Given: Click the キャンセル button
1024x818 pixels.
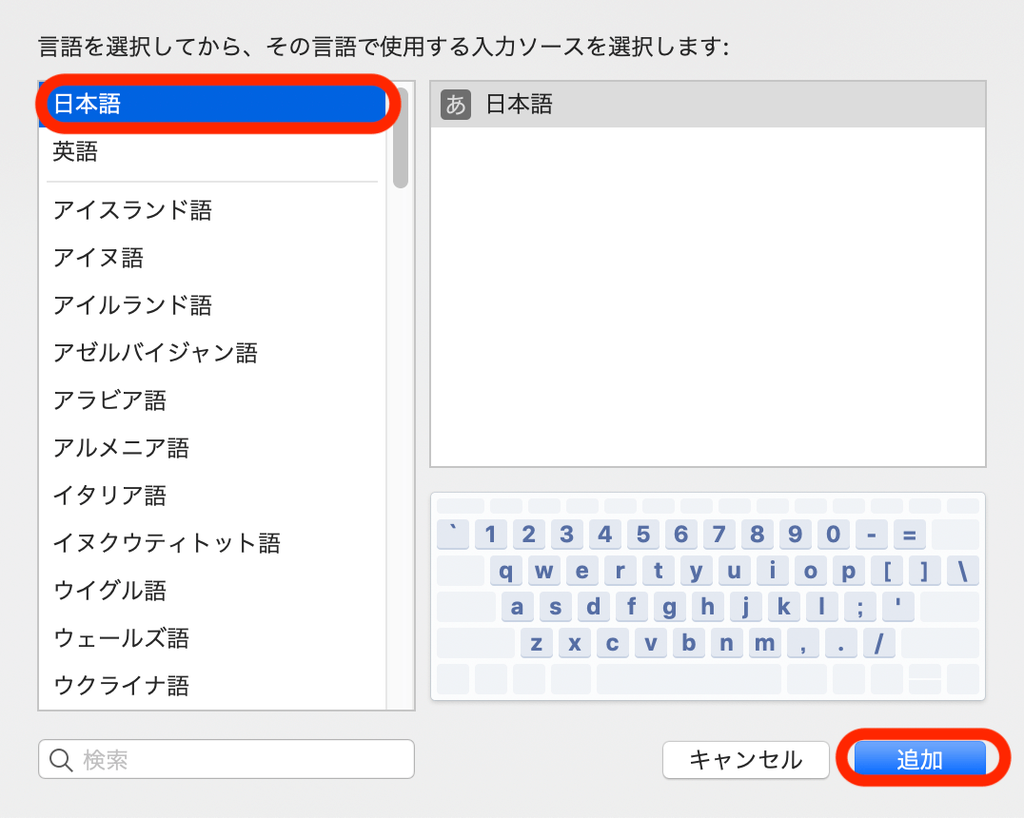Looking at the screenshot, I should point(745,759).
